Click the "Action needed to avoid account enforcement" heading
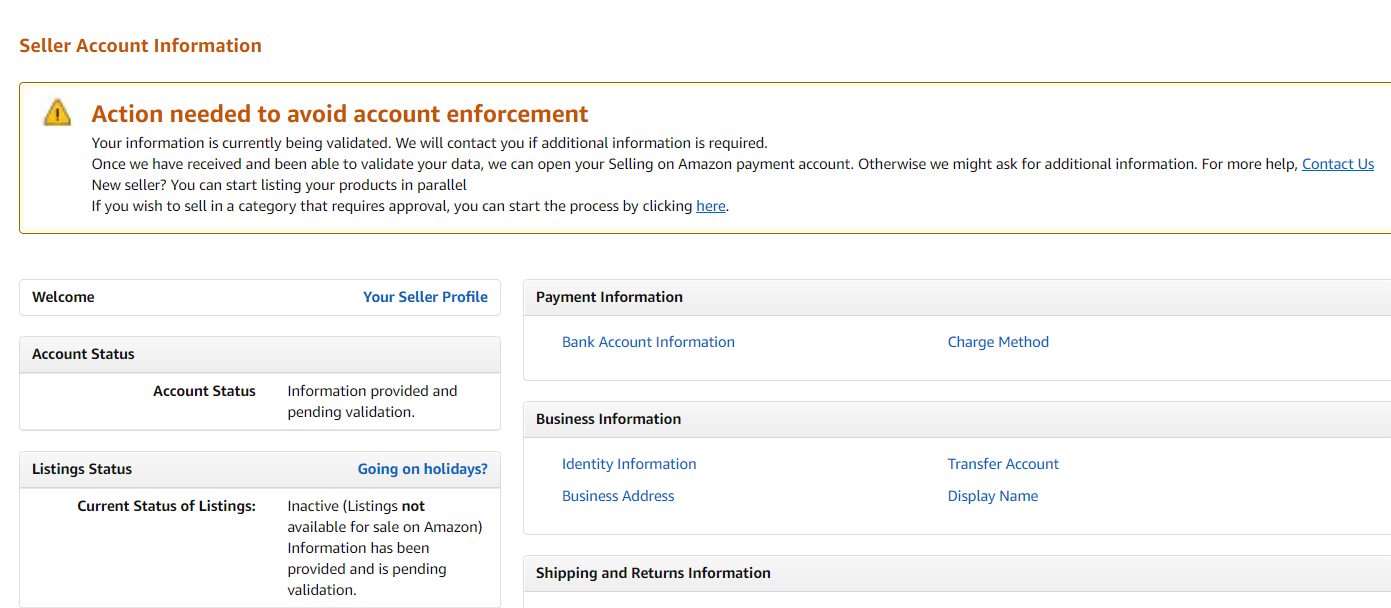 340,114
